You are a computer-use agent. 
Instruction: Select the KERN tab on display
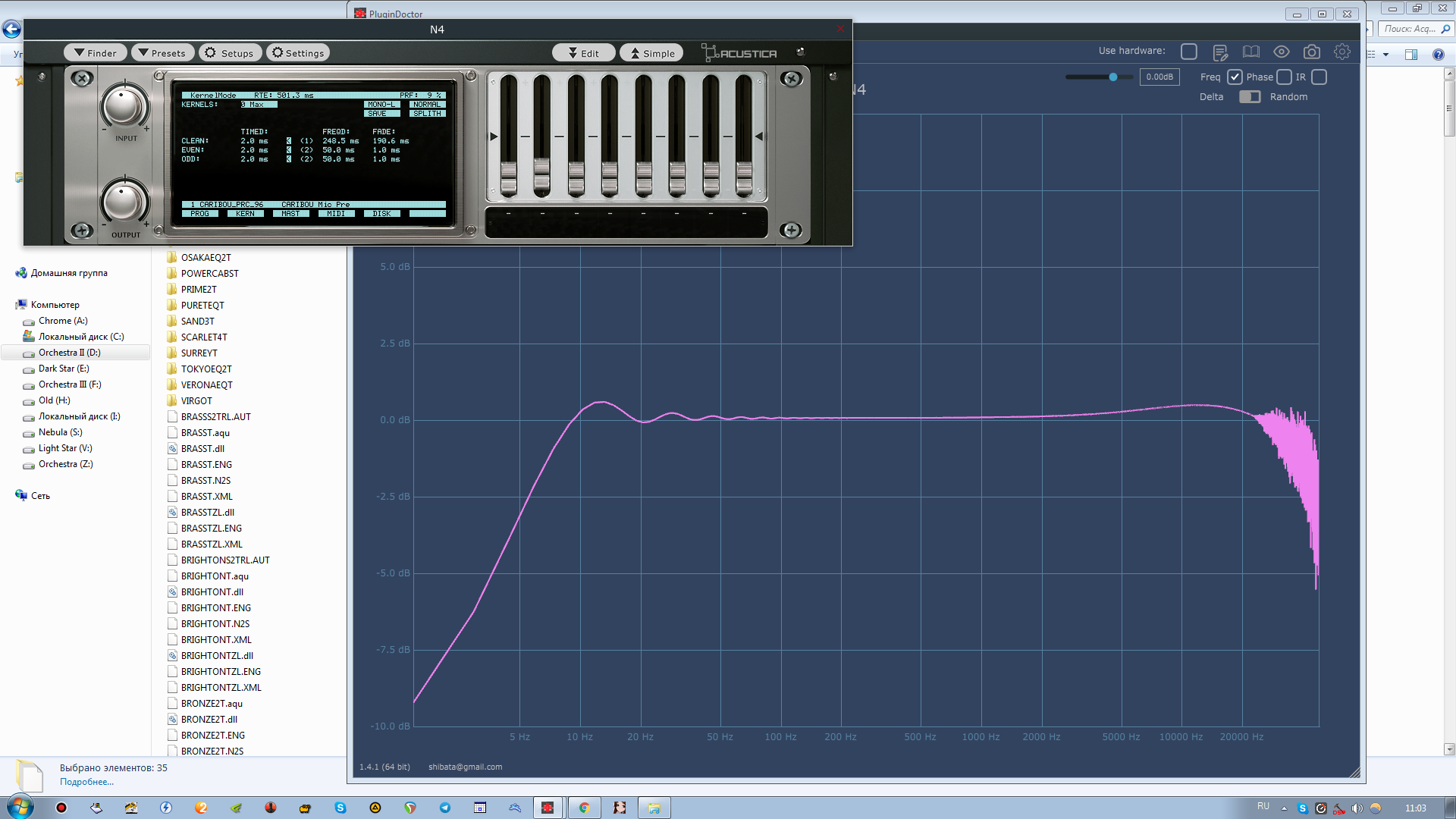[245, 214]
